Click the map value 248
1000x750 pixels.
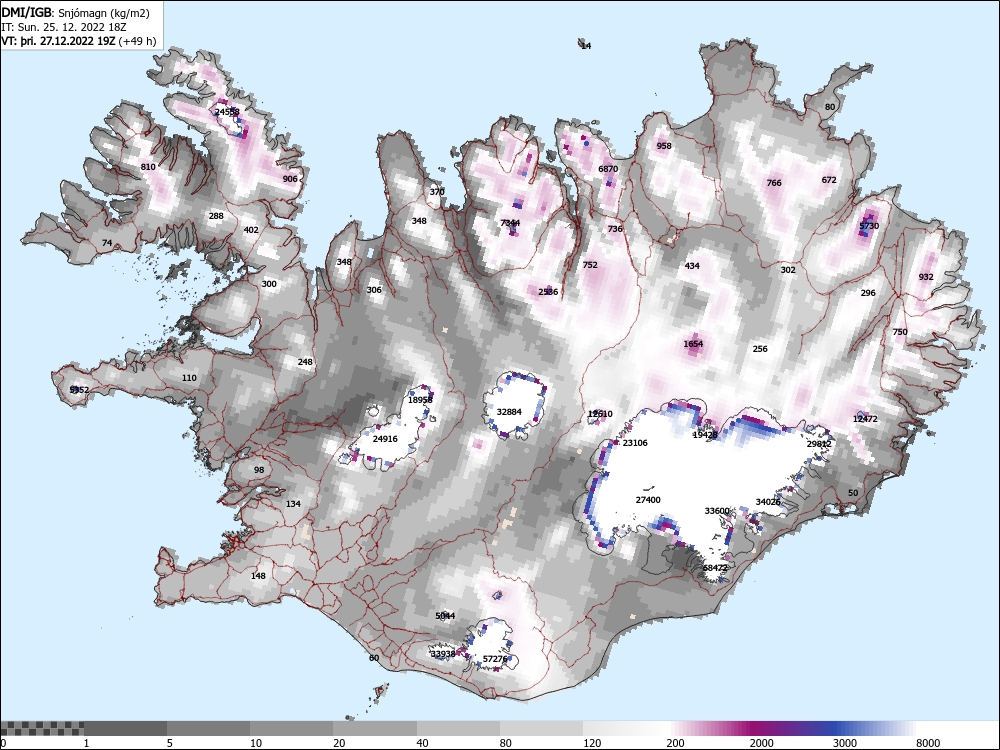[x=305, y=362]
